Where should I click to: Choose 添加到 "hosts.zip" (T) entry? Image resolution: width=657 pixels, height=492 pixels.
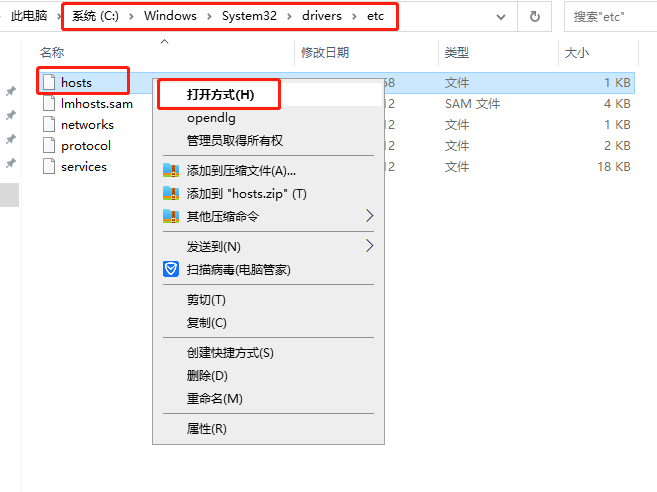click(x=247, y=194)
